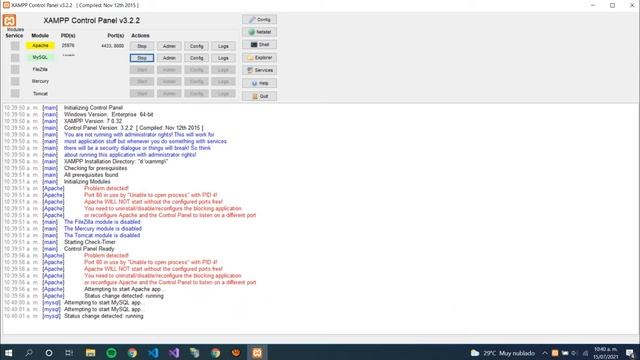Click log line 'Starting Check-Timer'

point(90,242)
